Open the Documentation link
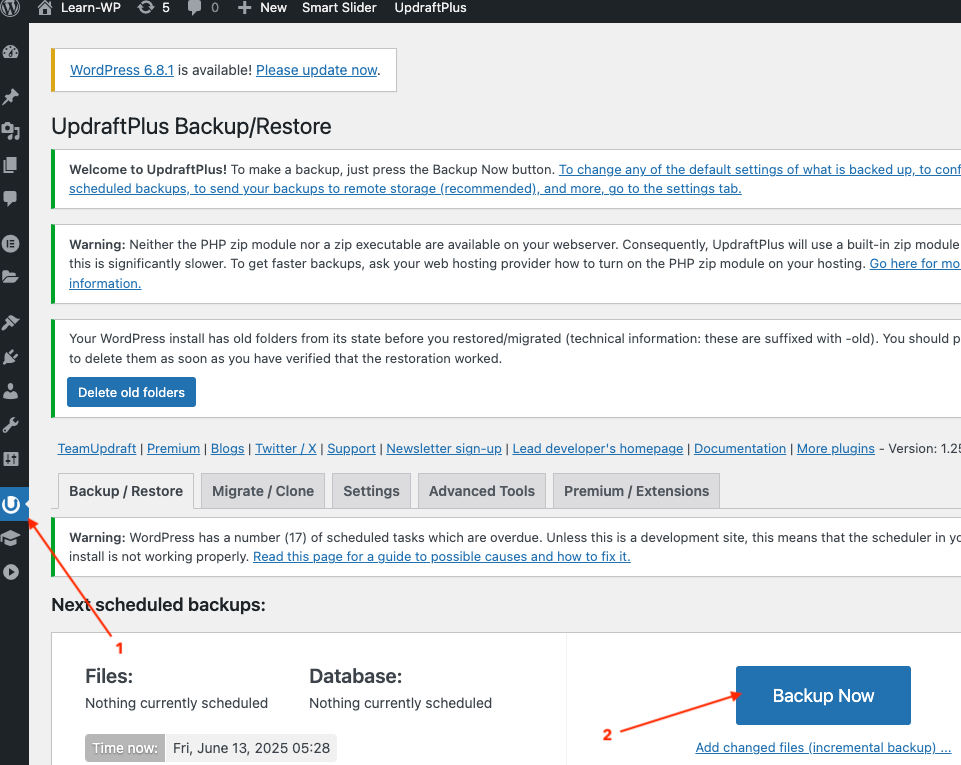 pyautogui.click(x=740, y=449)
